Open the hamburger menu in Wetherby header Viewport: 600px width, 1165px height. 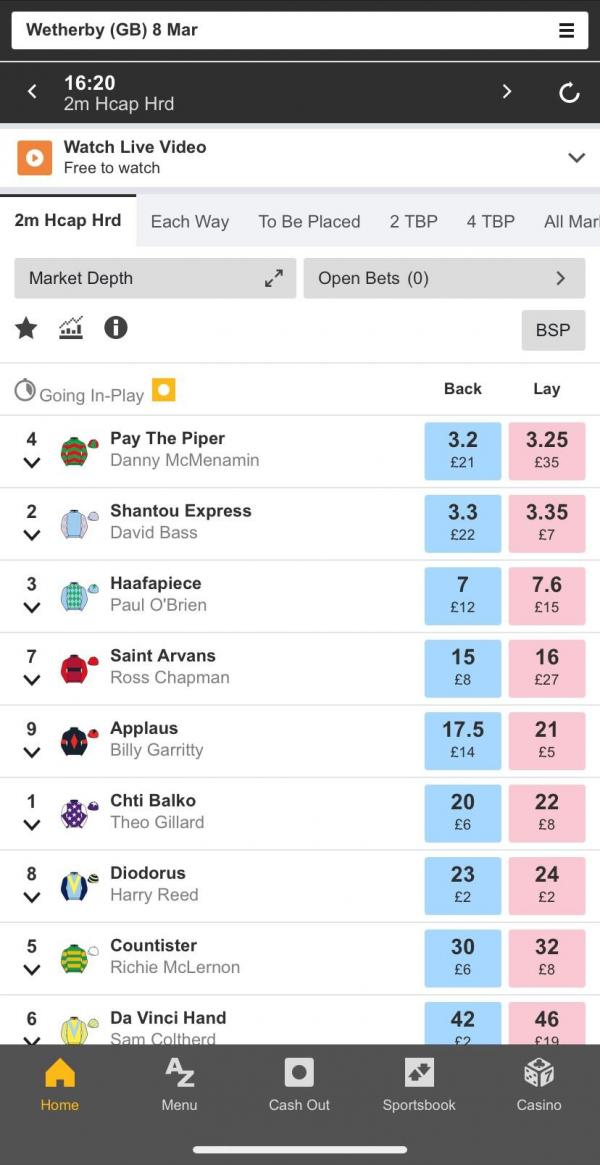[x=567, y=30]
